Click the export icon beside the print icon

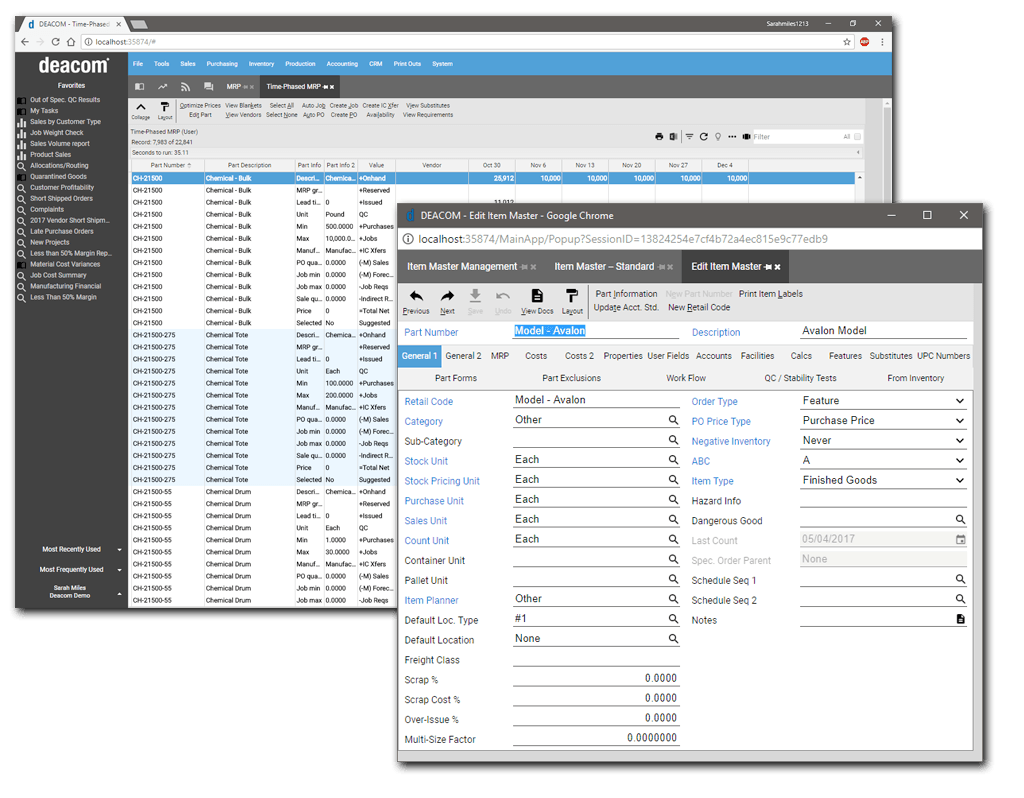673,136
